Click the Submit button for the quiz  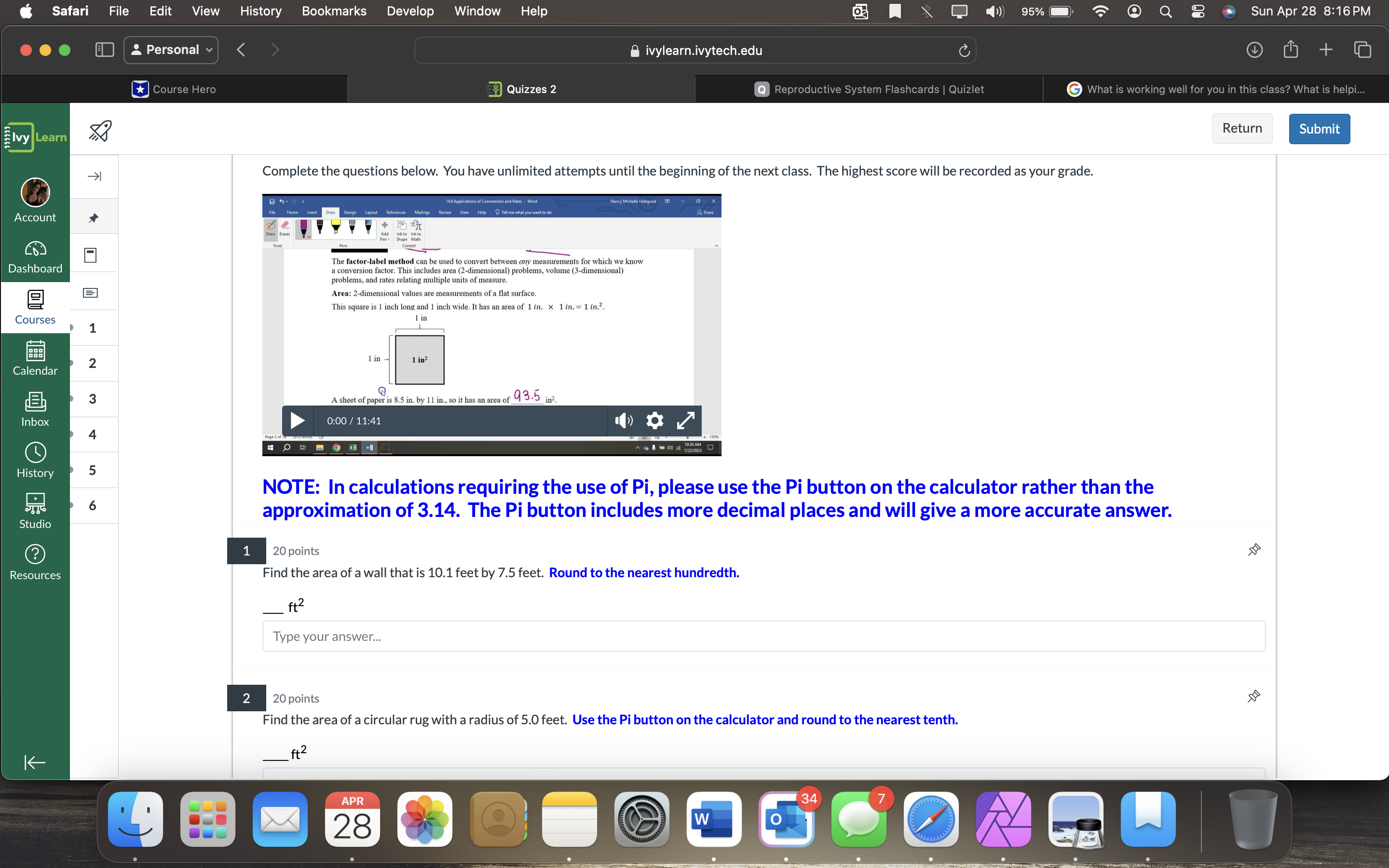[x=1319, y=129]
